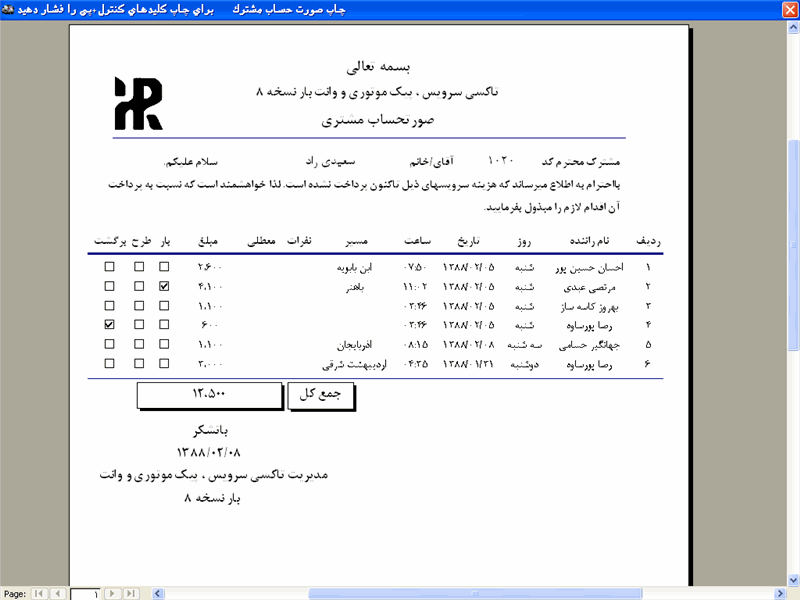Toggle the طرح checkbox for مرتضی عبدی

[139, 286]
